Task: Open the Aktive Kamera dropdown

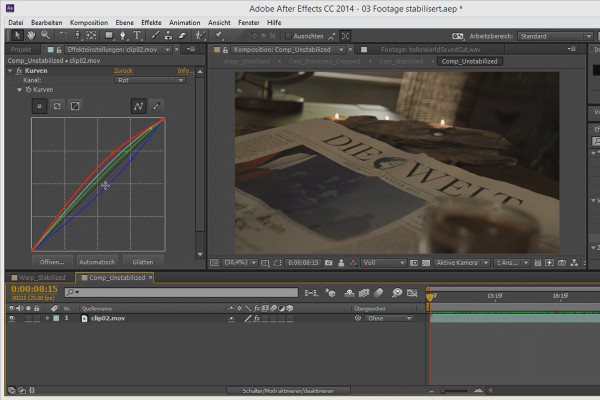Action: 462,263
